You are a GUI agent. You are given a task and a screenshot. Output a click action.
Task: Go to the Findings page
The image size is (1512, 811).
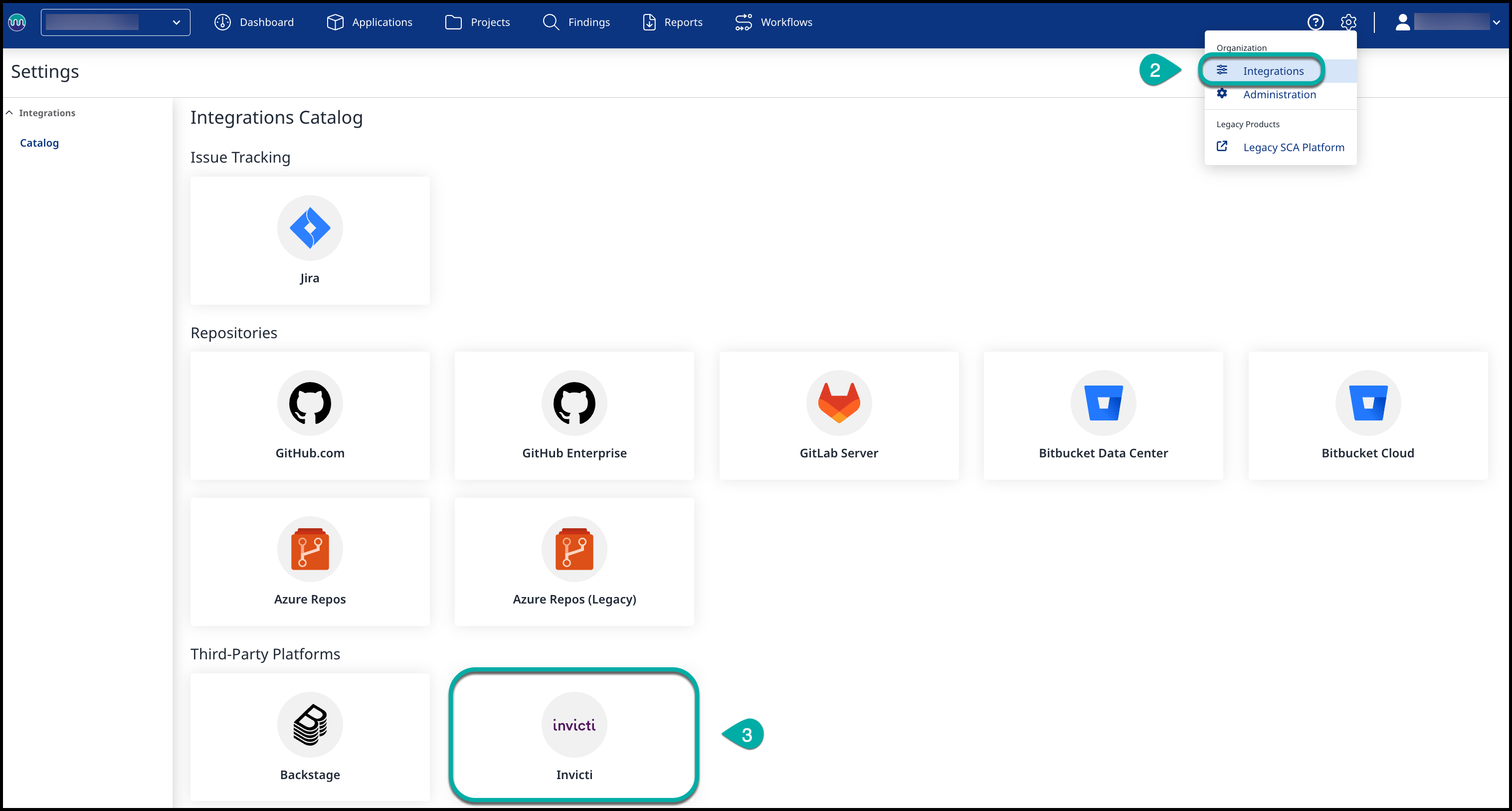(x=576, y=22)
